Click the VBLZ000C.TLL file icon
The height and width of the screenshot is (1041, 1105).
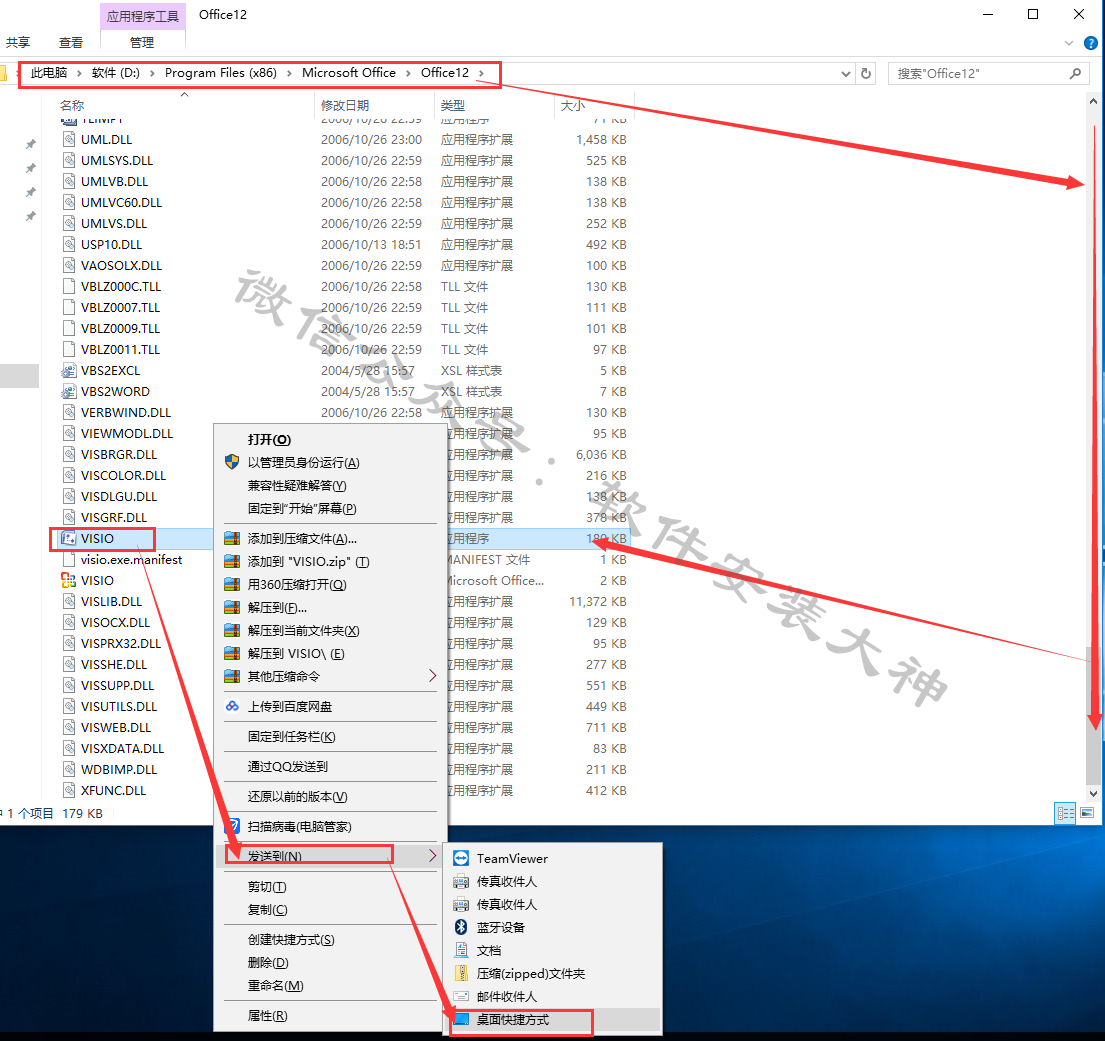68,286
